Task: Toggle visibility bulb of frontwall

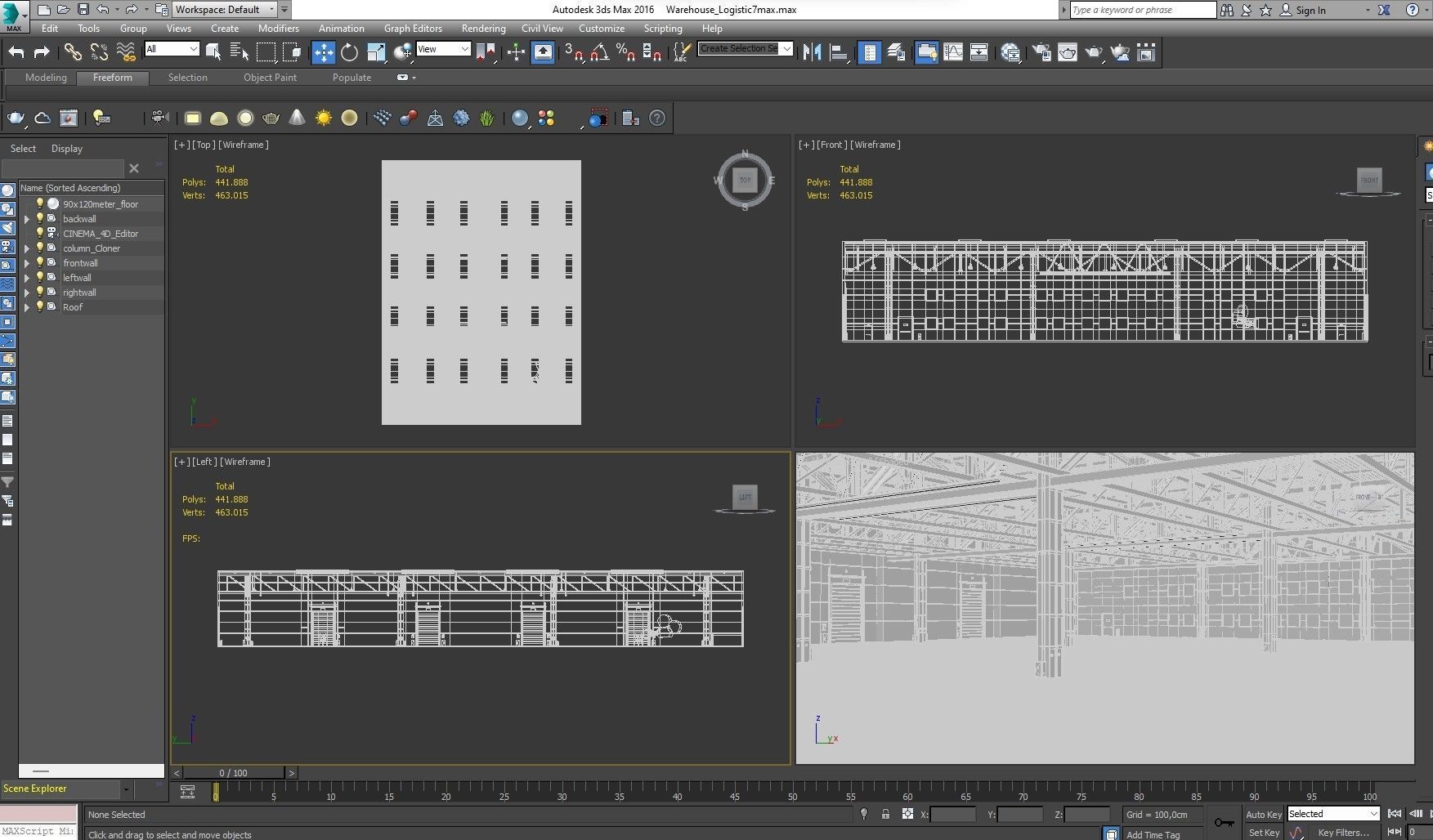Action: point(39,262)
